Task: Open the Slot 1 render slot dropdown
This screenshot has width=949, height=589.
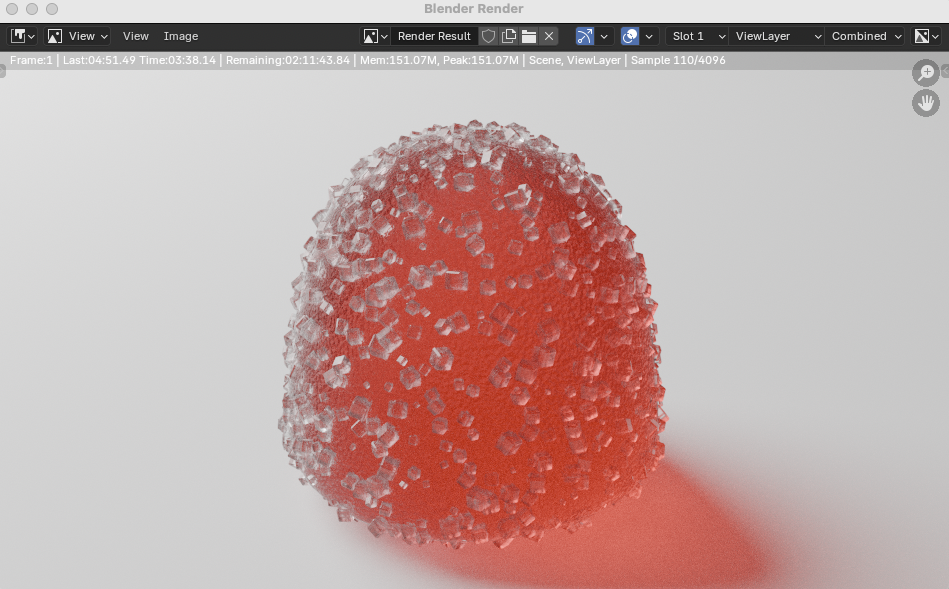Action: [x=697, y=36]
